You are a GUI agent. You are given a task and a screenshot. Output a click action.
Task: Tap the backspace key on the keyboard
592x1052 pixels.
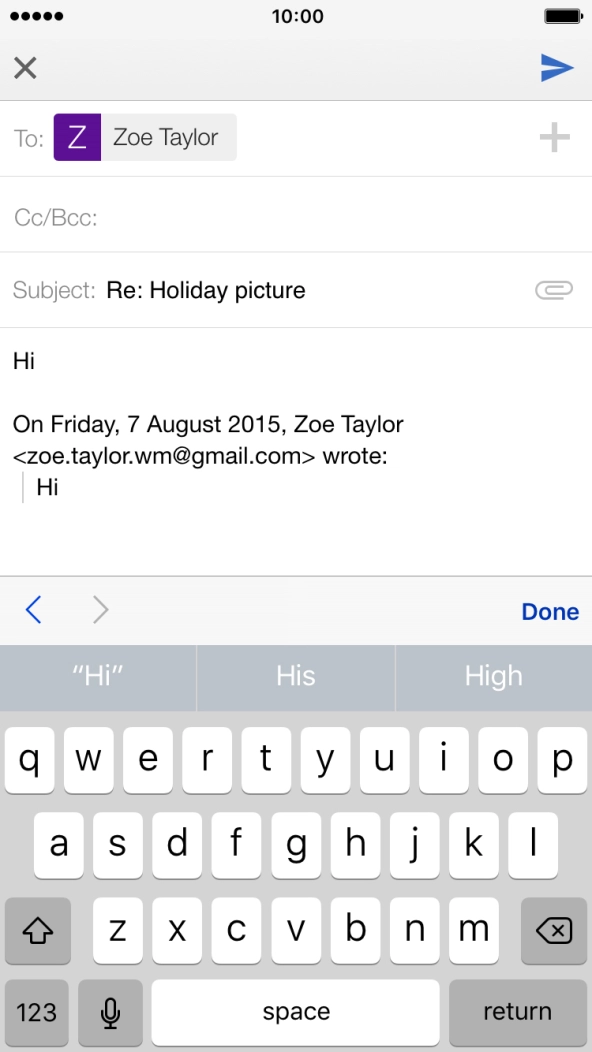coord(554,930)
